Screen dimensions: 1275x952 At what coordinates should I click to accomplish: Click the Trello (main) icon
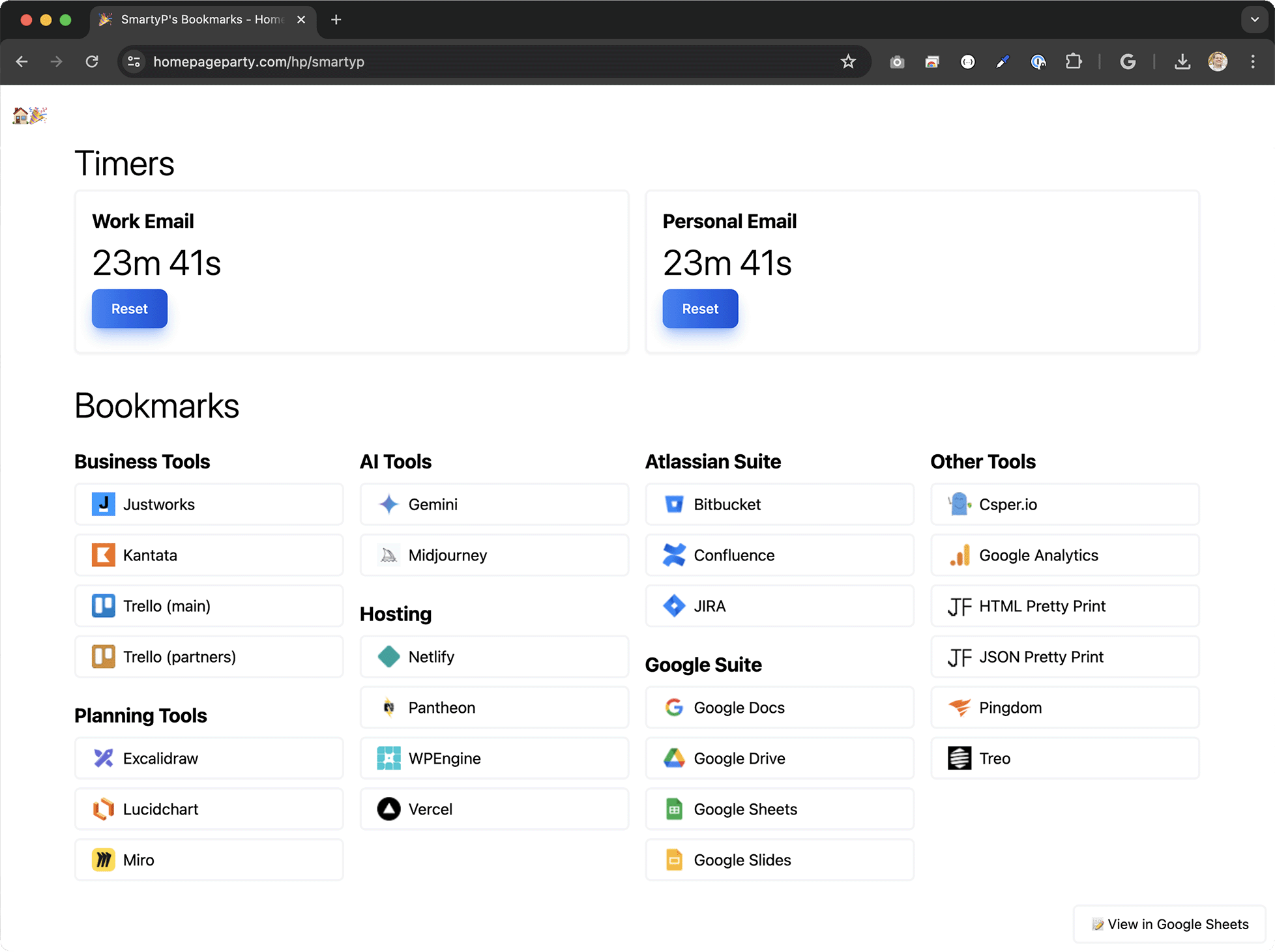point(103,605)
